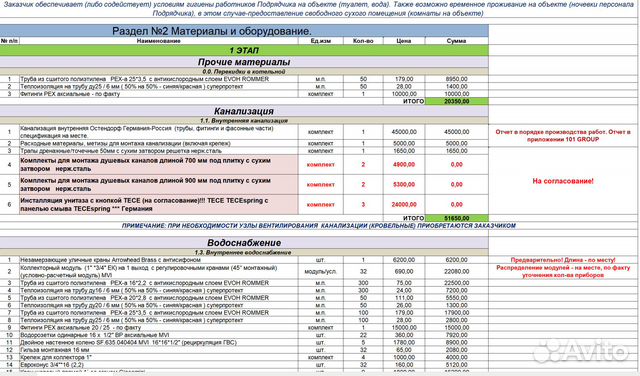Click the TECE TECEspring installation item cell

tap(159, 205)
